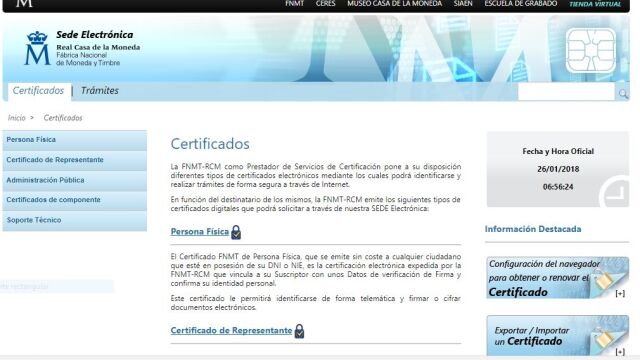Expand the Exportar / Importar [+] marker
Viewport: 640px width, 360px height.
(x=620, y=351)
